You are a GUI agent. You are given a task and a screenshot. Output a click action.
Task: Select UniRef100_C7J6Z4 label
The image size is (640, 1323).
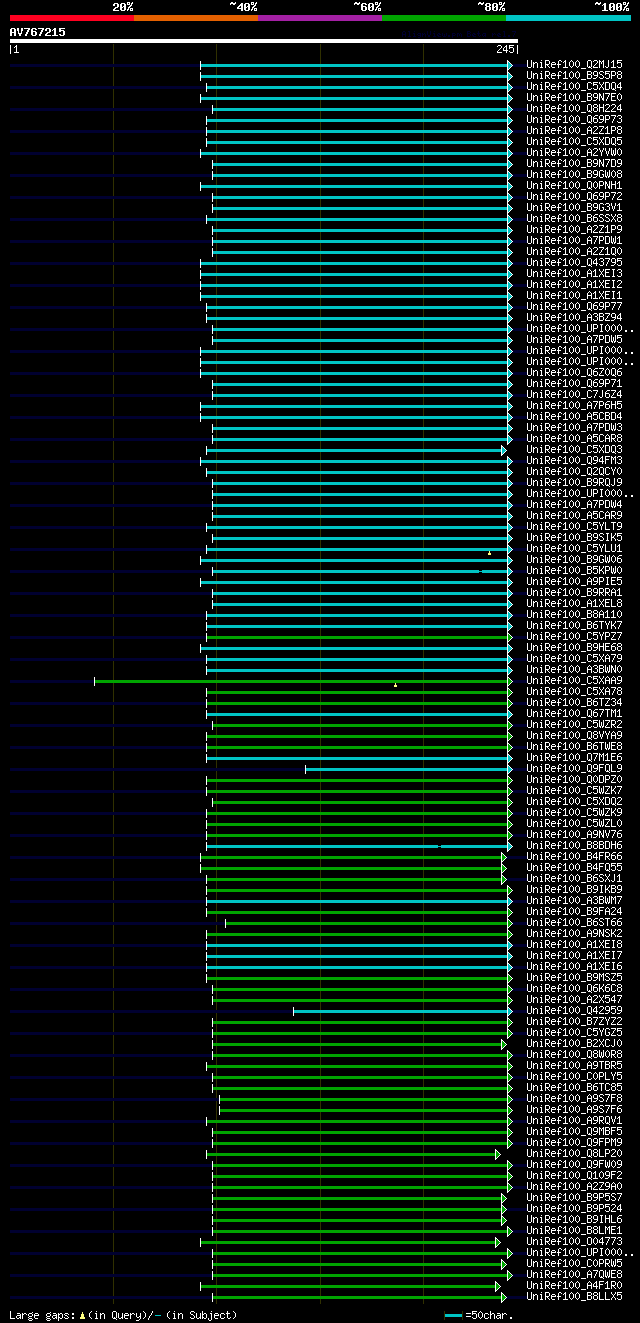[574, 394]
